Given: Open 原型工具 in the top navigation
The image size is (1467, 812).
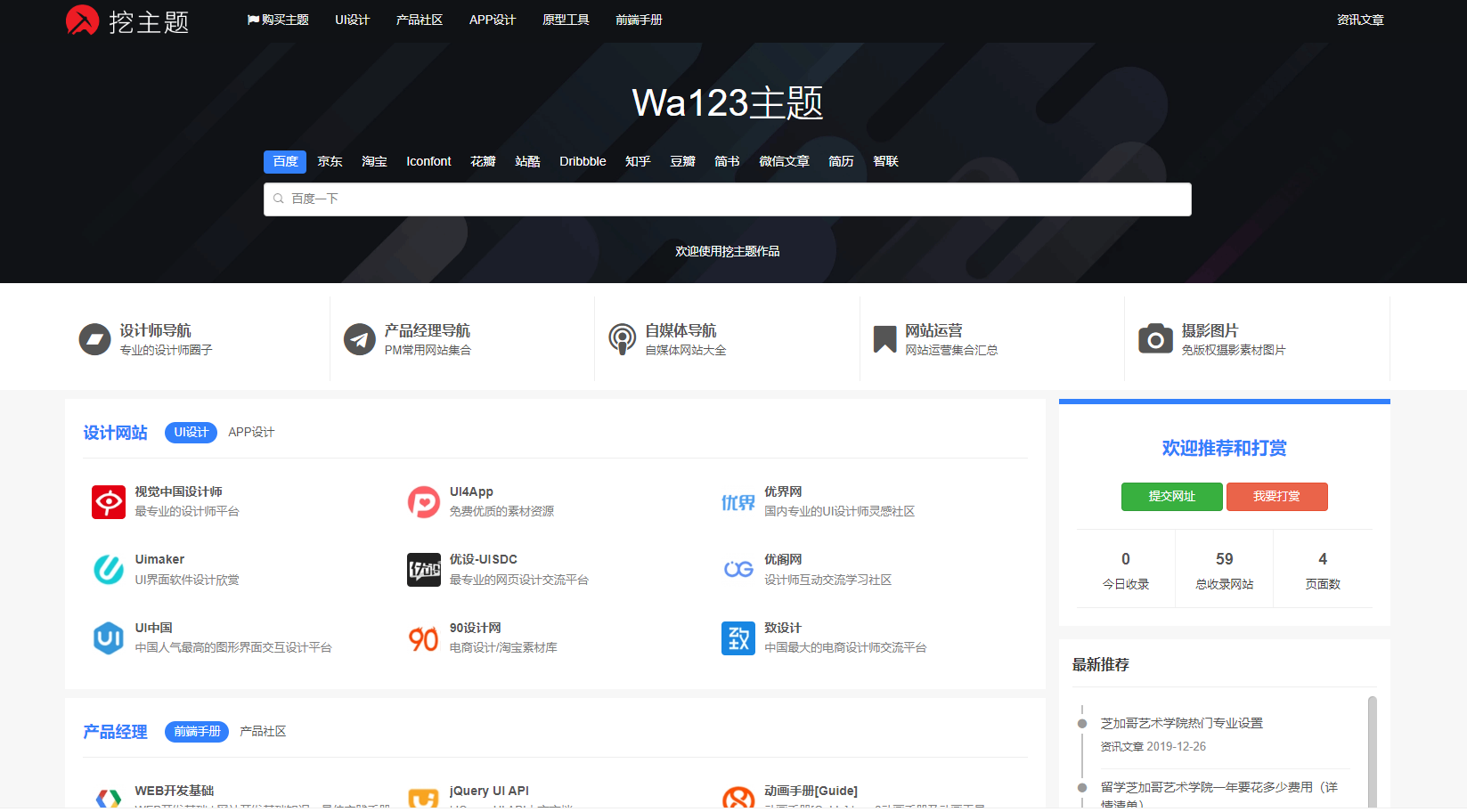Looking at the screenshot, I should click(x=566, y=20).
